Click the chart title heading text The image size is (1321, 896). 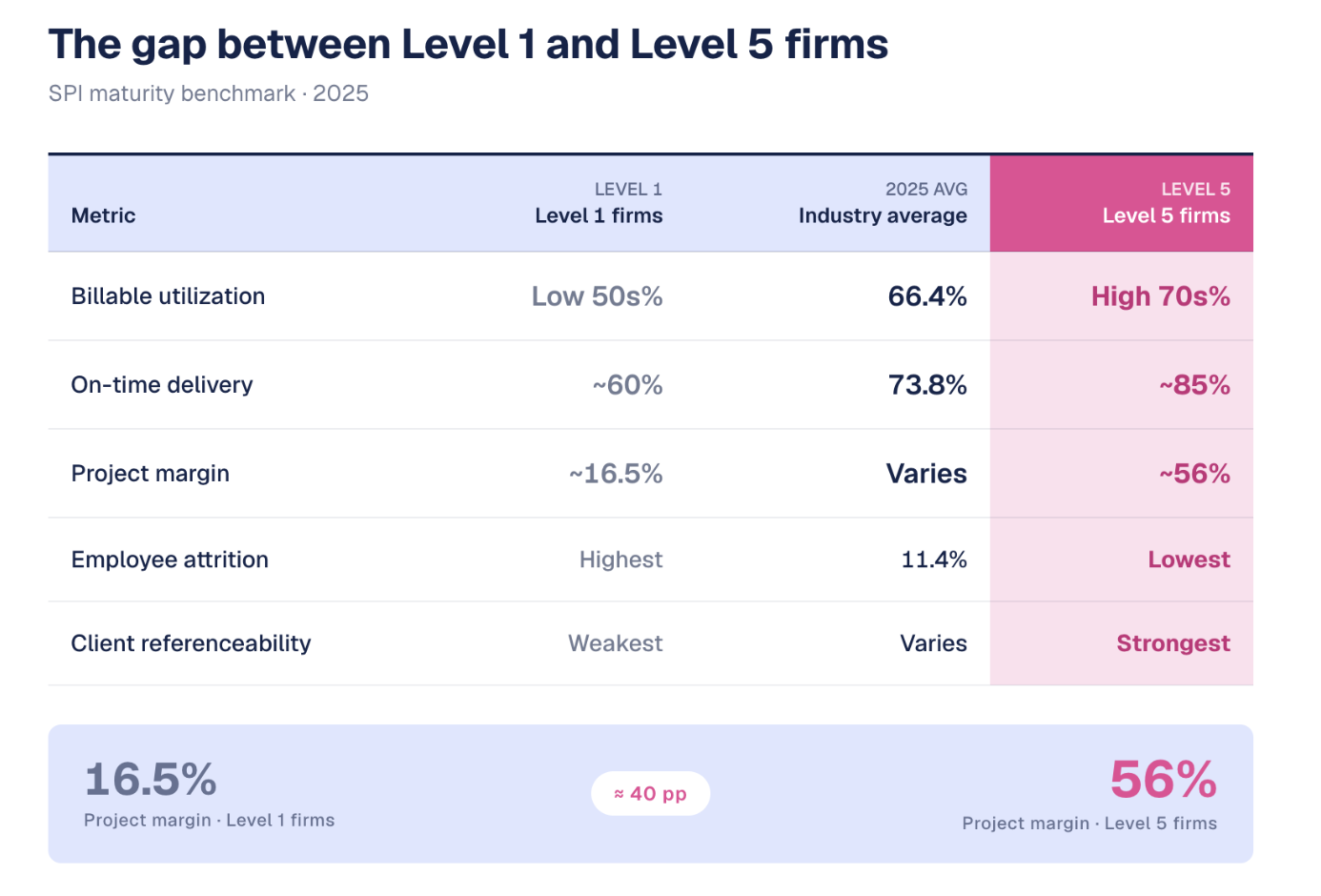pos(468,45)
